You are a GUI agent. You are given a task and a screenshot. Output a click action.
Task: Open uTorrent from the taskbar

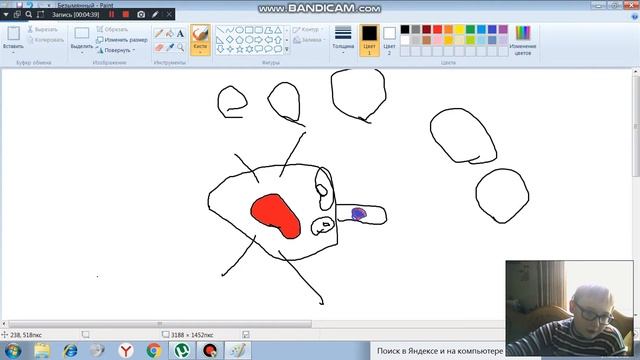click(x=182, y=351)
